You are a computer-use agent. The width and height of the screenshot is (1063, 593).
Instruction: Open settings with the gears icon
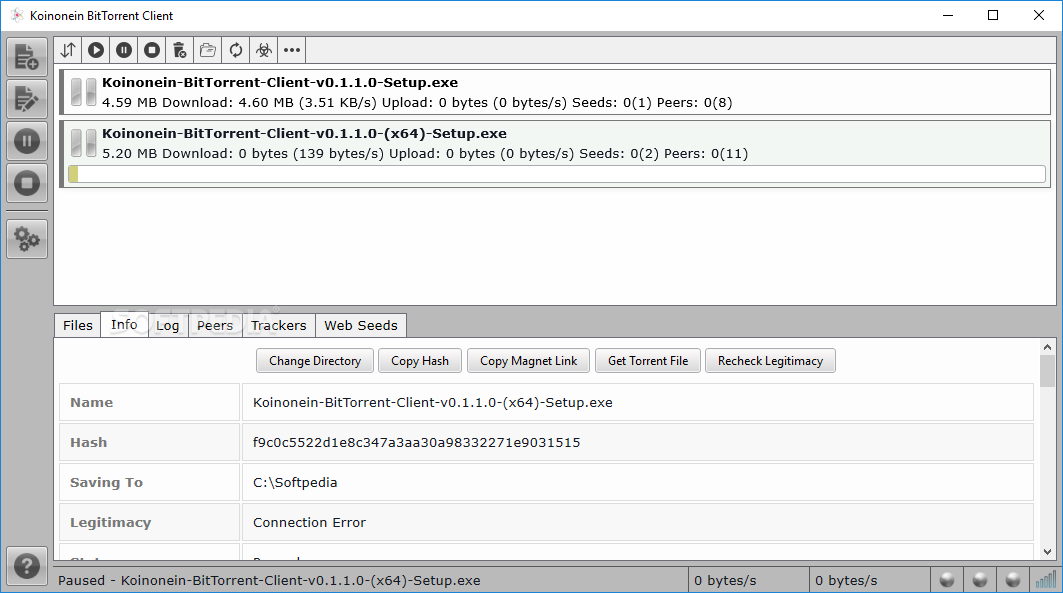pyautogui.click(x=27, y=239)
